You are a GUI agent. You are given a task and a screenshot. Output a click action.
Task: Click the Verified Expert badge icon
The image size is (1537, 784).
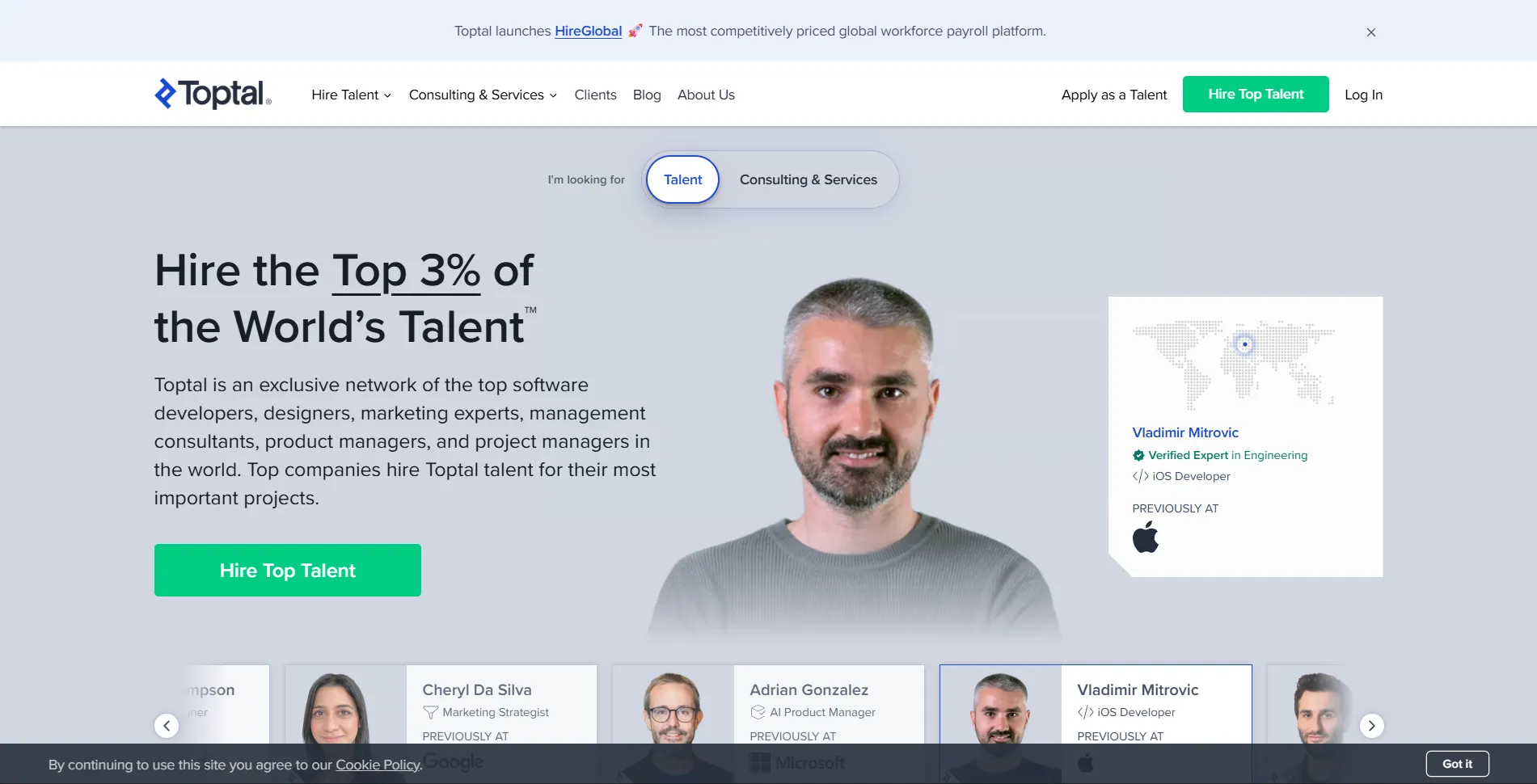tap(1138, 455)
